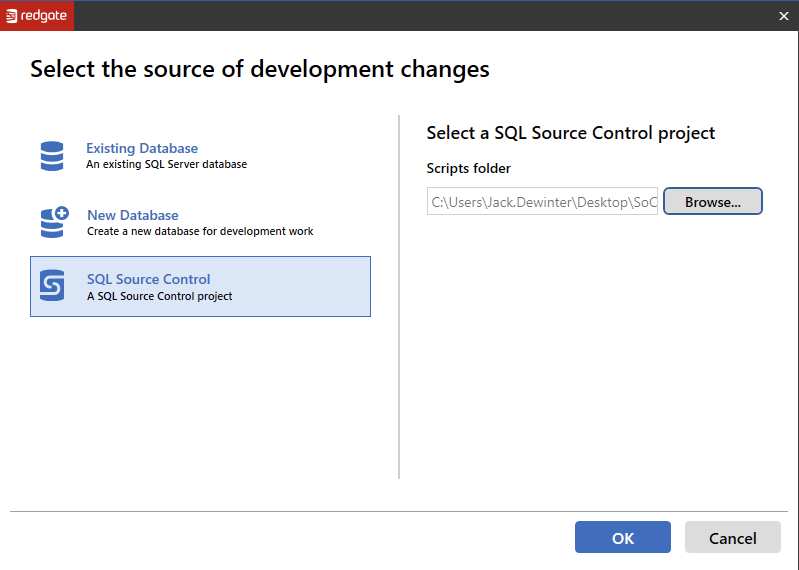Click the SQL Source Control icon
799x570 pixels.
(52, 286)
